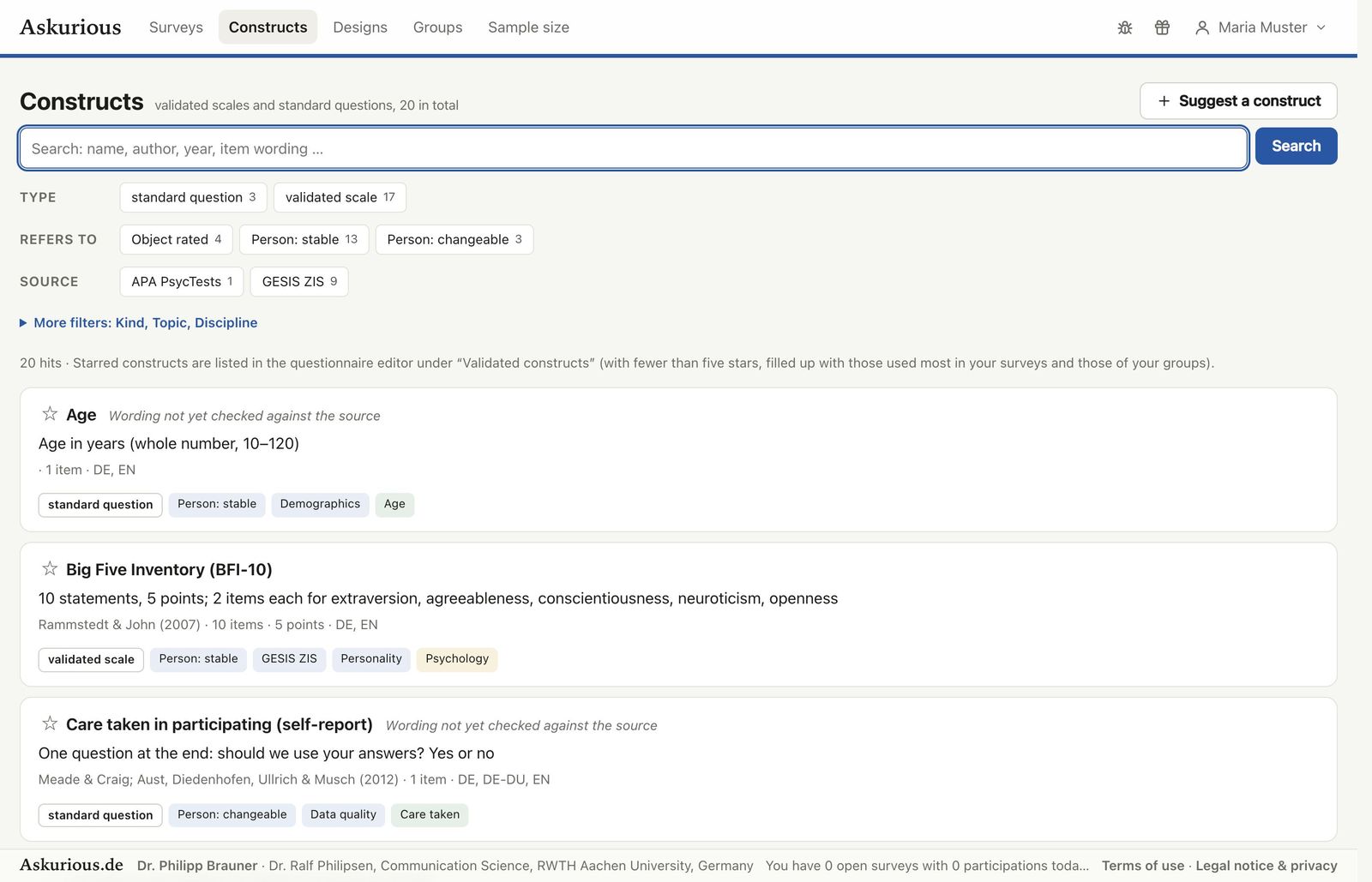Click the Demographics tag on Age card
The width and height of the screenshot is (1372, 882).
click(320, 504)
